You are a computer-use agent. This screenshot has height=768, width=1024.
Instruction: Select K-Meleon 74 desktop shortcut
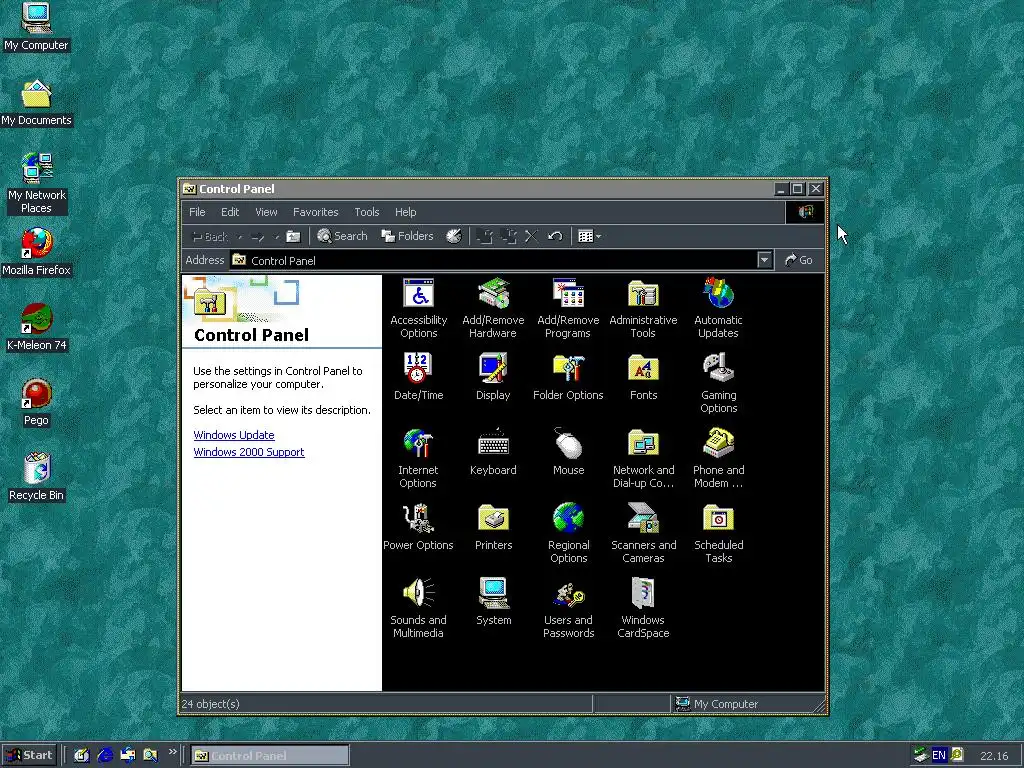[x=36, y=327]
